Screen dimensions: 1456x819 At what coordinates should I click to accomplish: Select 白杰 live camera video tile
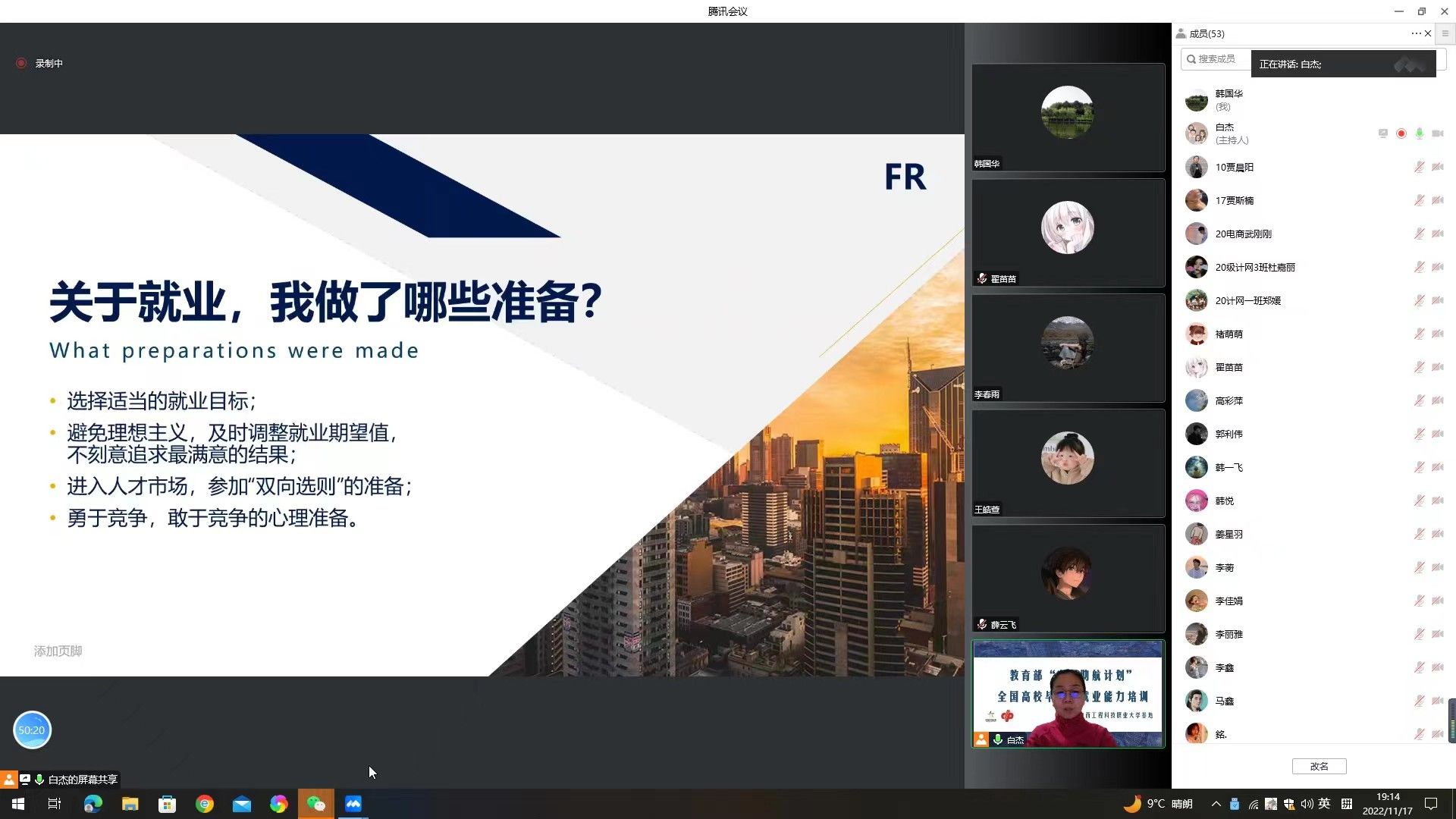tap(1068, 694)
